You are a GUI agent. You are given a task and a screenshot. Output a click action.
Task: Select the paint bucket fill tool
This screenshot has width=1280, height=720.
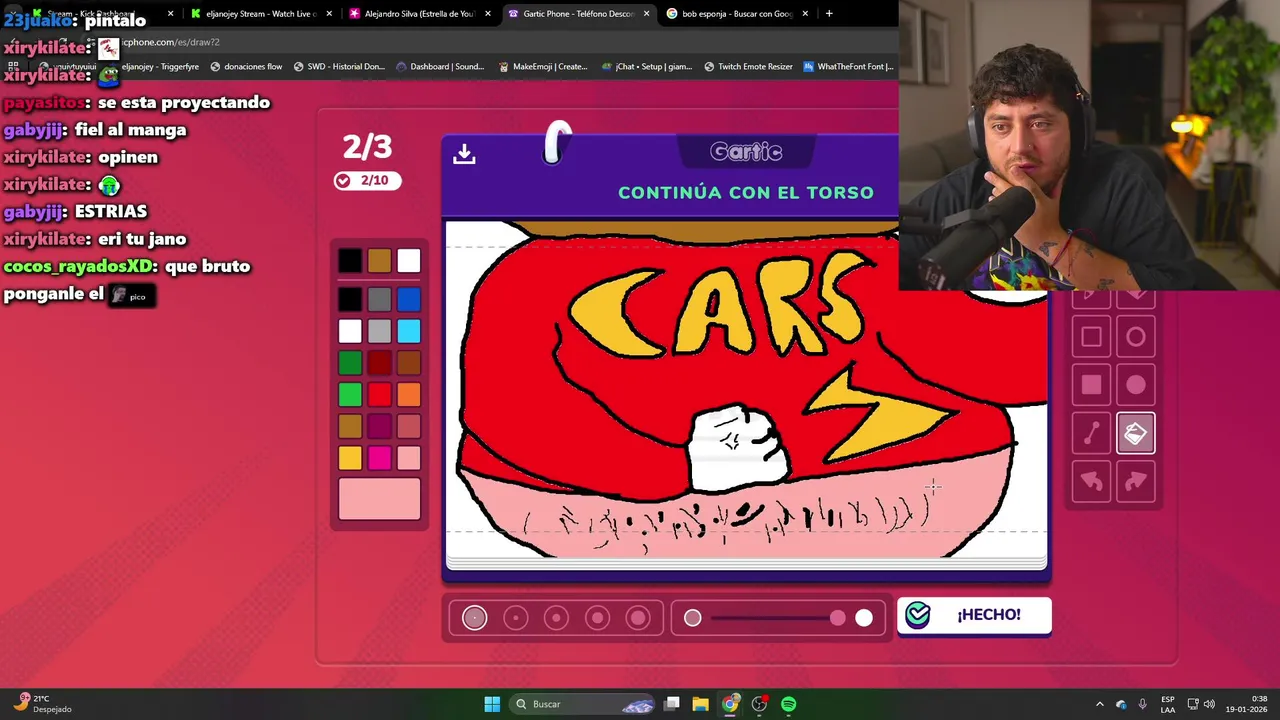(x=1136, y=433)
